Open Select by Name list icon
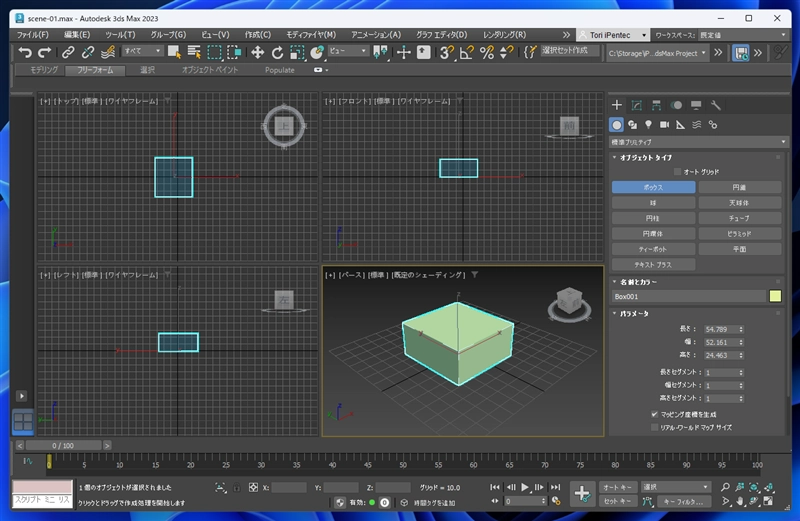800x521 pixels. 194,52
